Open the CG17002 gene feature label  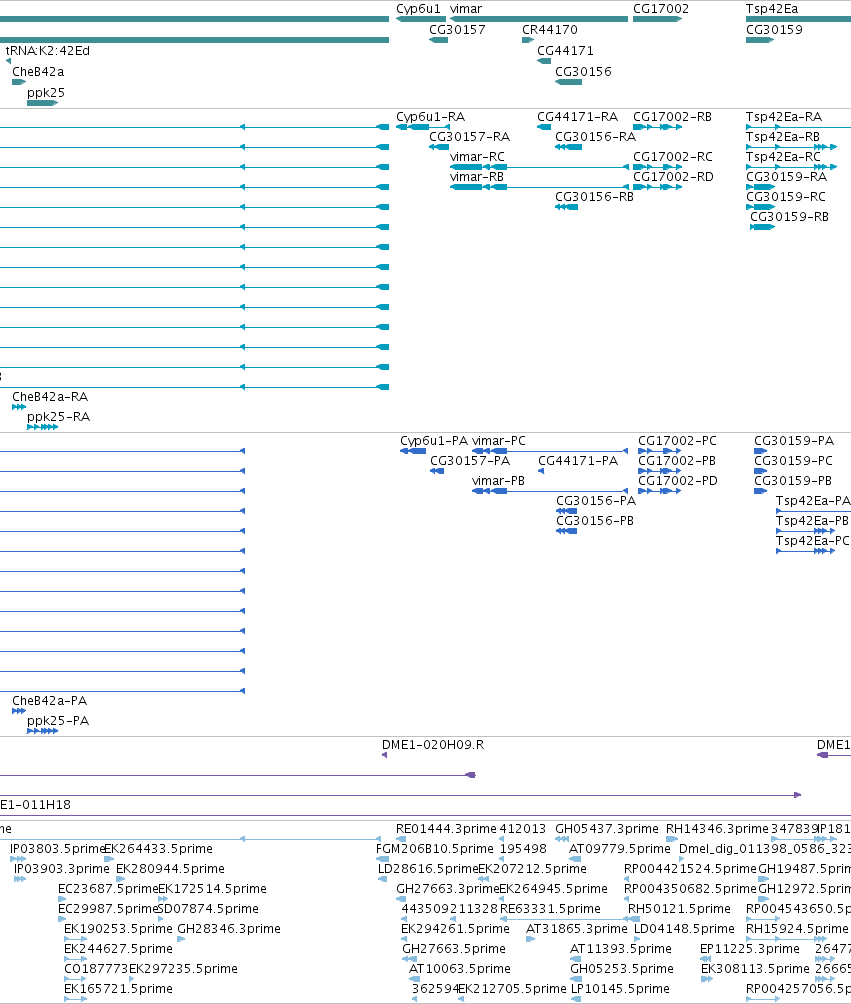661,9
